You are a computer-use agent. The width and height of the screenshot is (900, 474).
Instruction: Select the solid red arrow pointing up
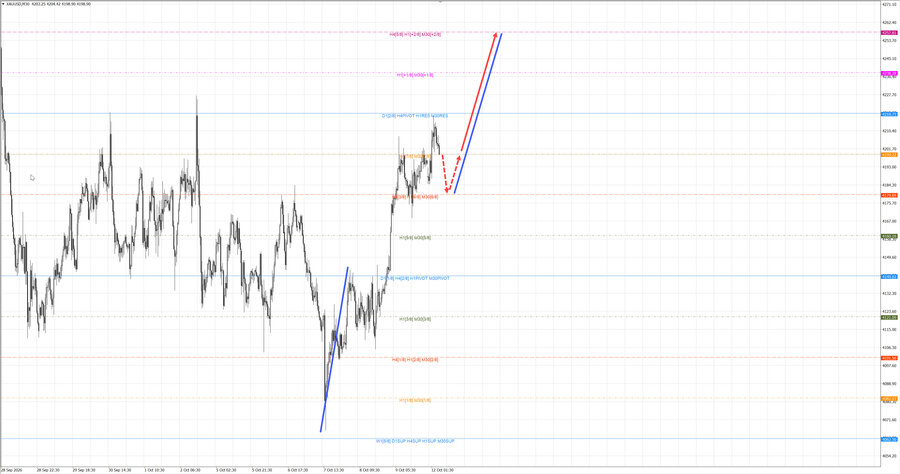click(x=479, y=92)
